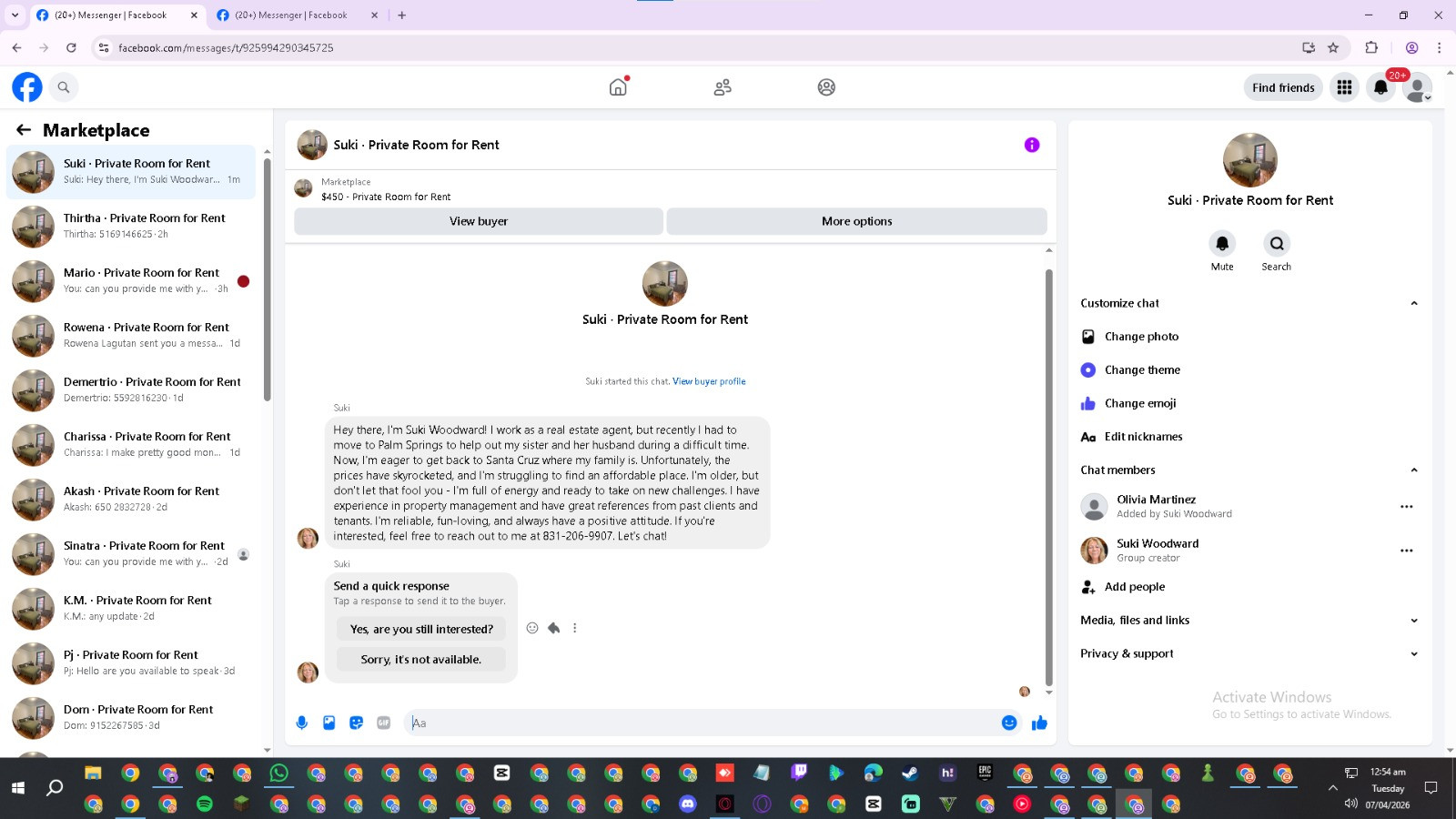Screen dimensions: 1456x819
Task: Open options for Suki Woodward member
Action: (x=1407, y=551)
